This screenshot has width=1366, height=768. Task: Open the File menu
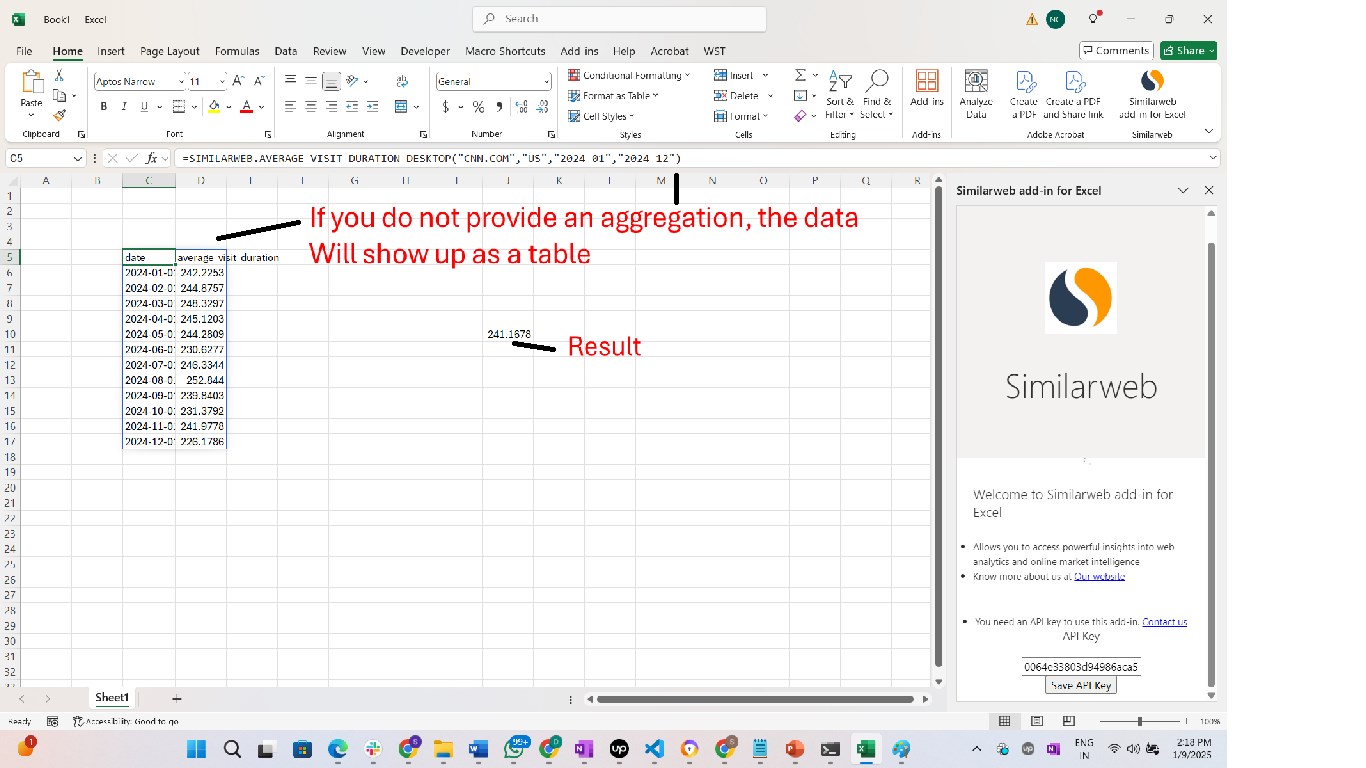(x=24, y=51)
